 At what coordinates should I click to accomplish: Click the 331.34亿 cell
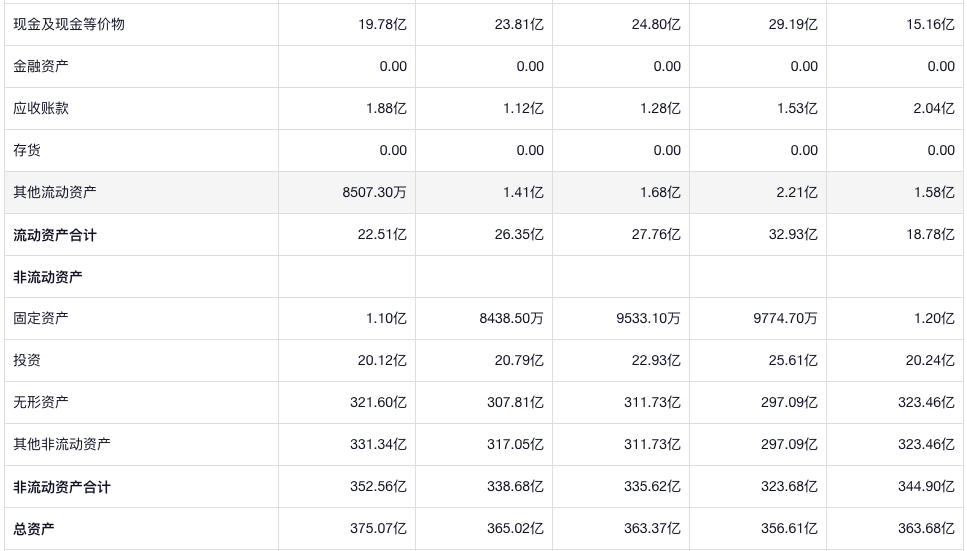[x=378, y=444]
